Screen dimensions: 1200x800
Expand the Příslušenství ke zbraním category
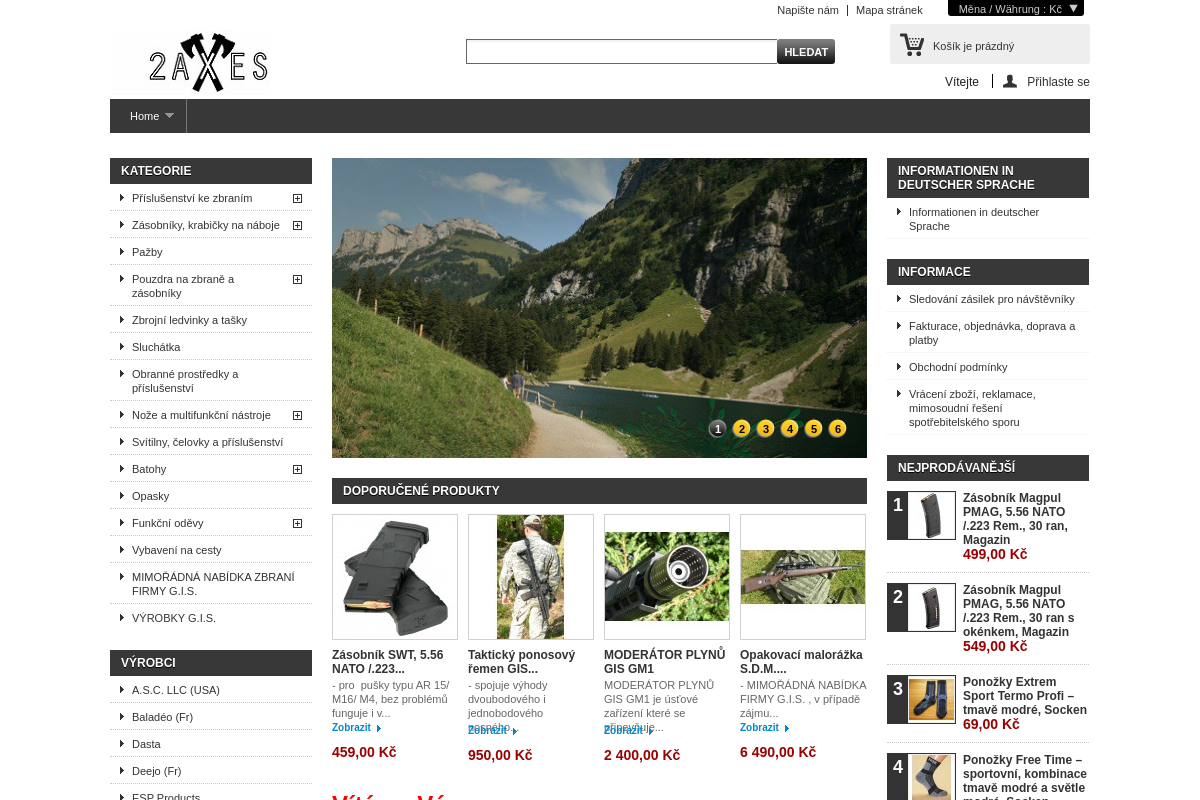click(x=297, y=198)
